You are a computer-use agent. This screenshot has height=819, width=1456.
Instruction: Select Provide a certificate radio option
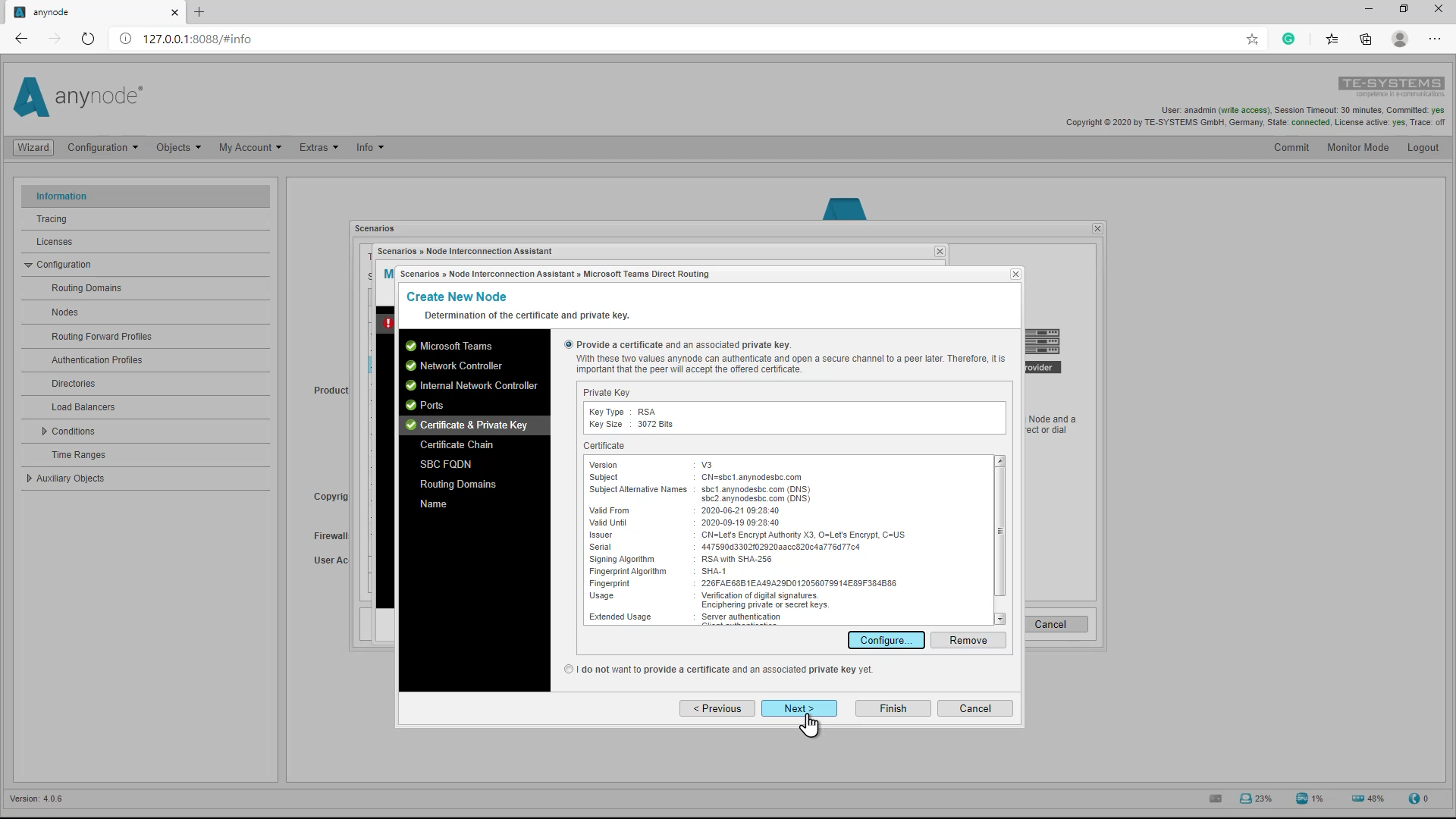pos(569,344)
